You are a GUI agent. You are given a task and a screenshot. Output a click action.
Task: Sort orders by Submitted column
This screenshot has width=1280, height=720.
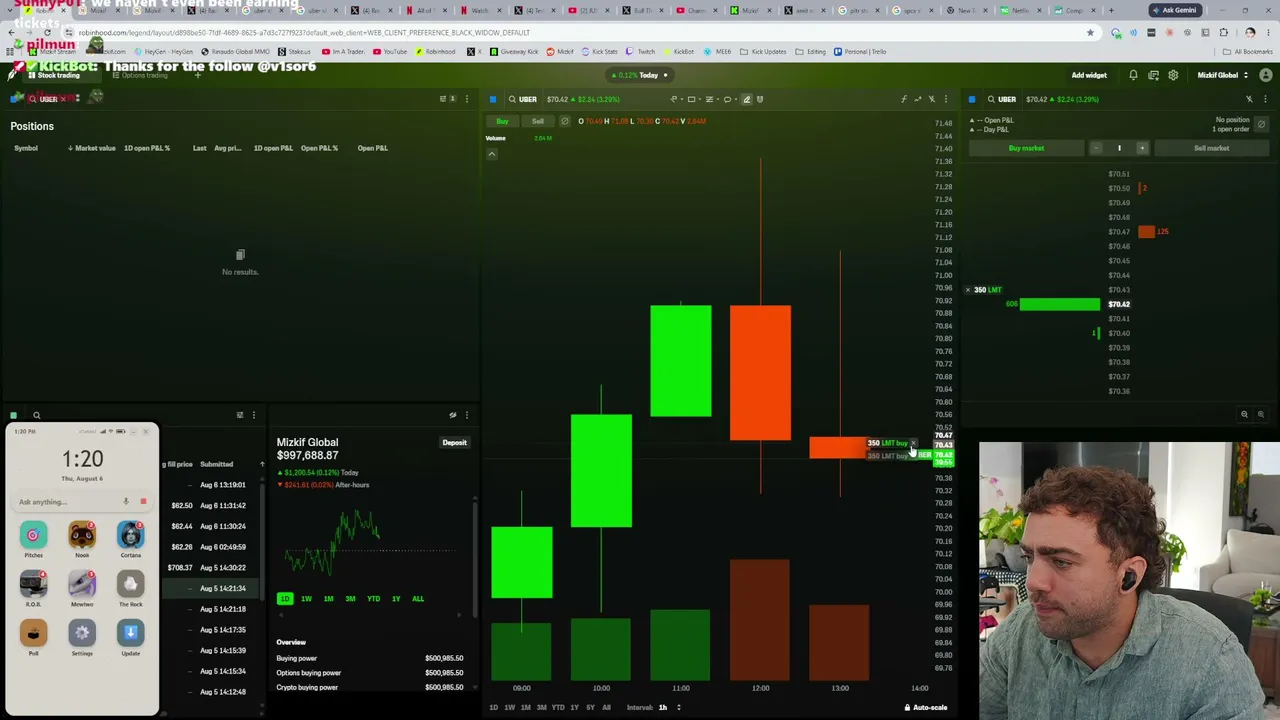(217, 464)
